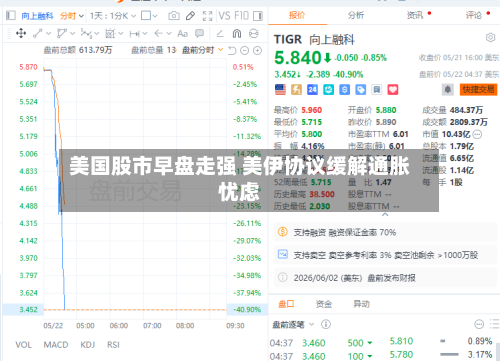
Task: Click the notes bookmark icon
Action: coord(377,89)
